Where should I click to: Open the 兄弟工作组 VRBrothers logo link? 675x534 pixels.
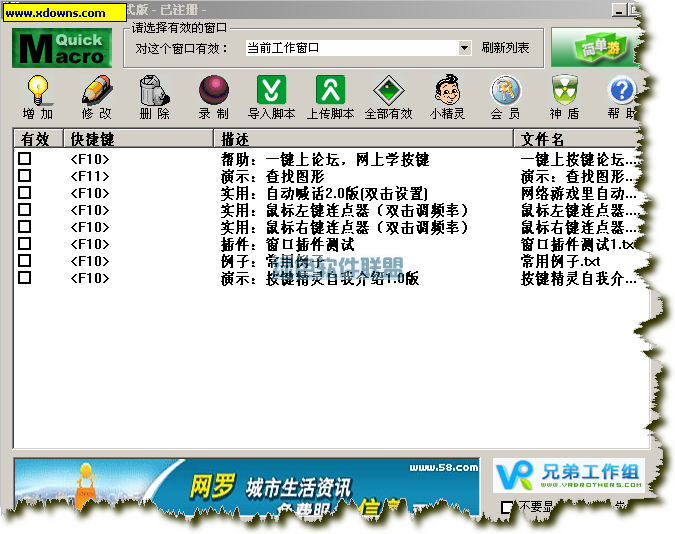[569, 475]
